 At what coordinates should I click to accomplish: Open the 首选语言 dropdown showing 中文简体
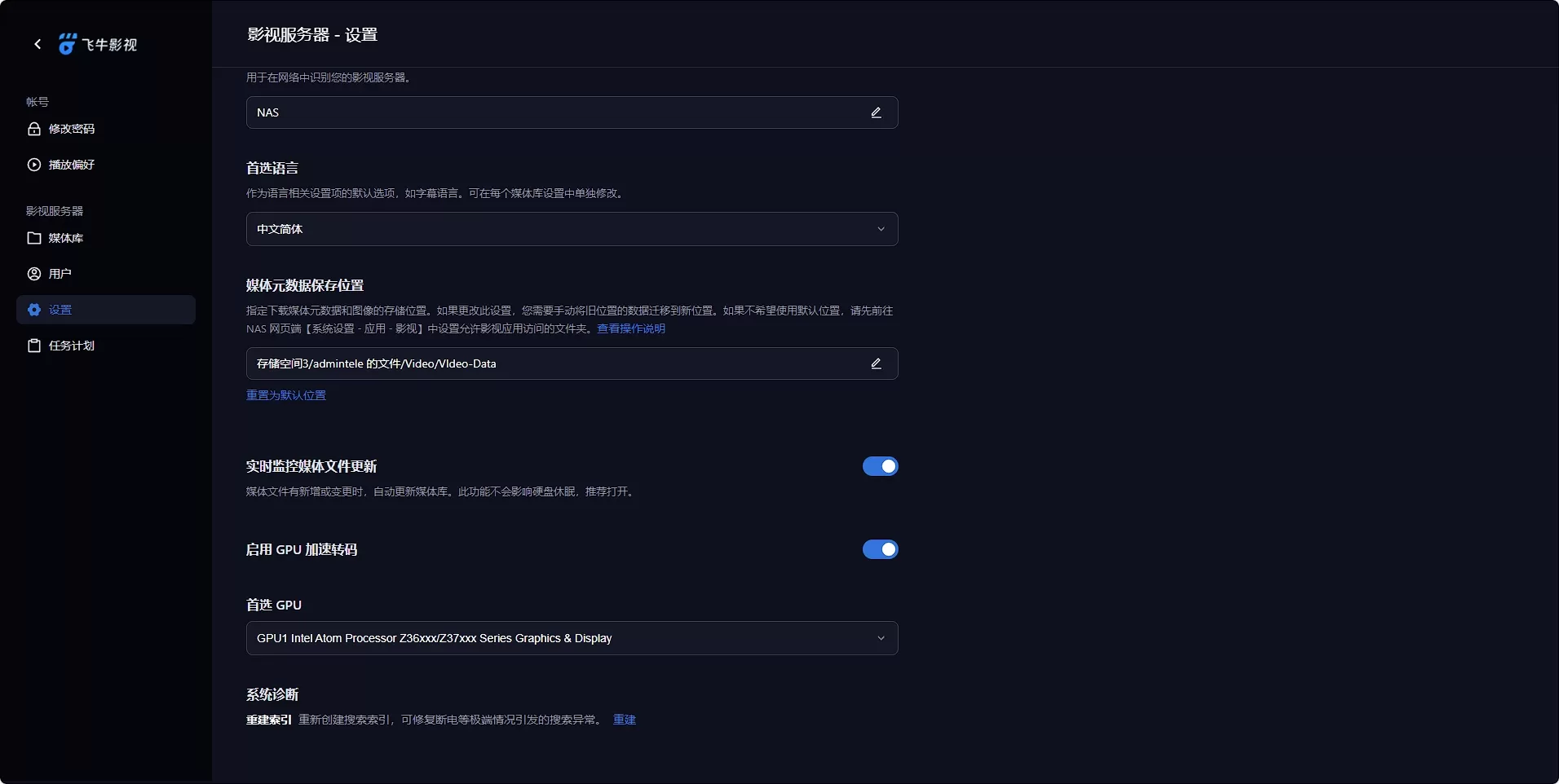(572, 229)
